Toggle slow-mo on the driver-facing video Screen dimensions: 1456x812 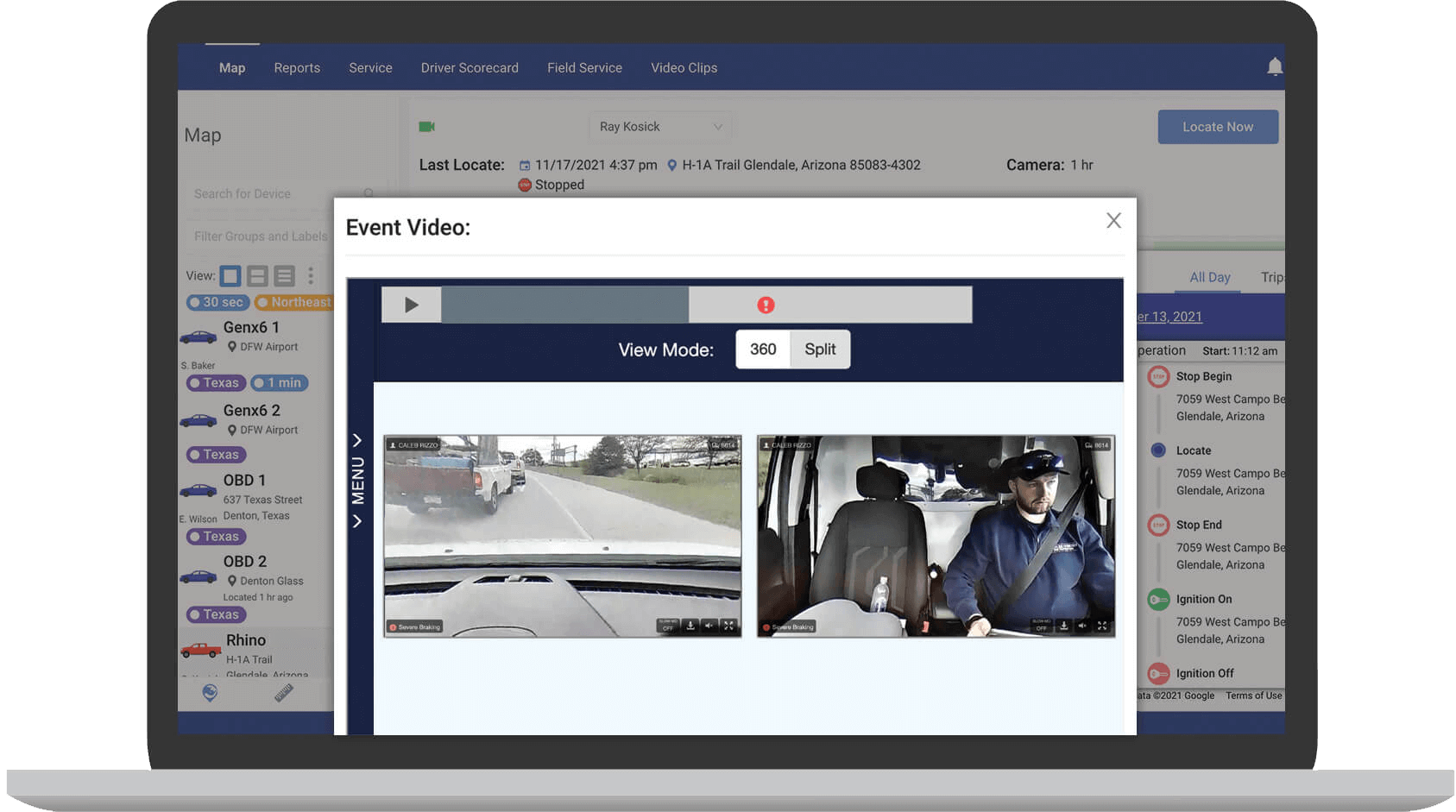pos(1041,626)
